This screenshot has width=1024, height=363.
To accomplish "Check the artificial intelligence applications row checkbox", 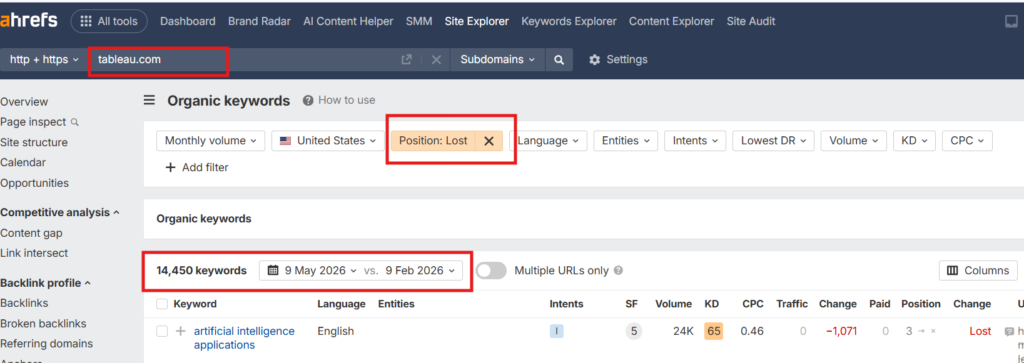I will [162, 331].
